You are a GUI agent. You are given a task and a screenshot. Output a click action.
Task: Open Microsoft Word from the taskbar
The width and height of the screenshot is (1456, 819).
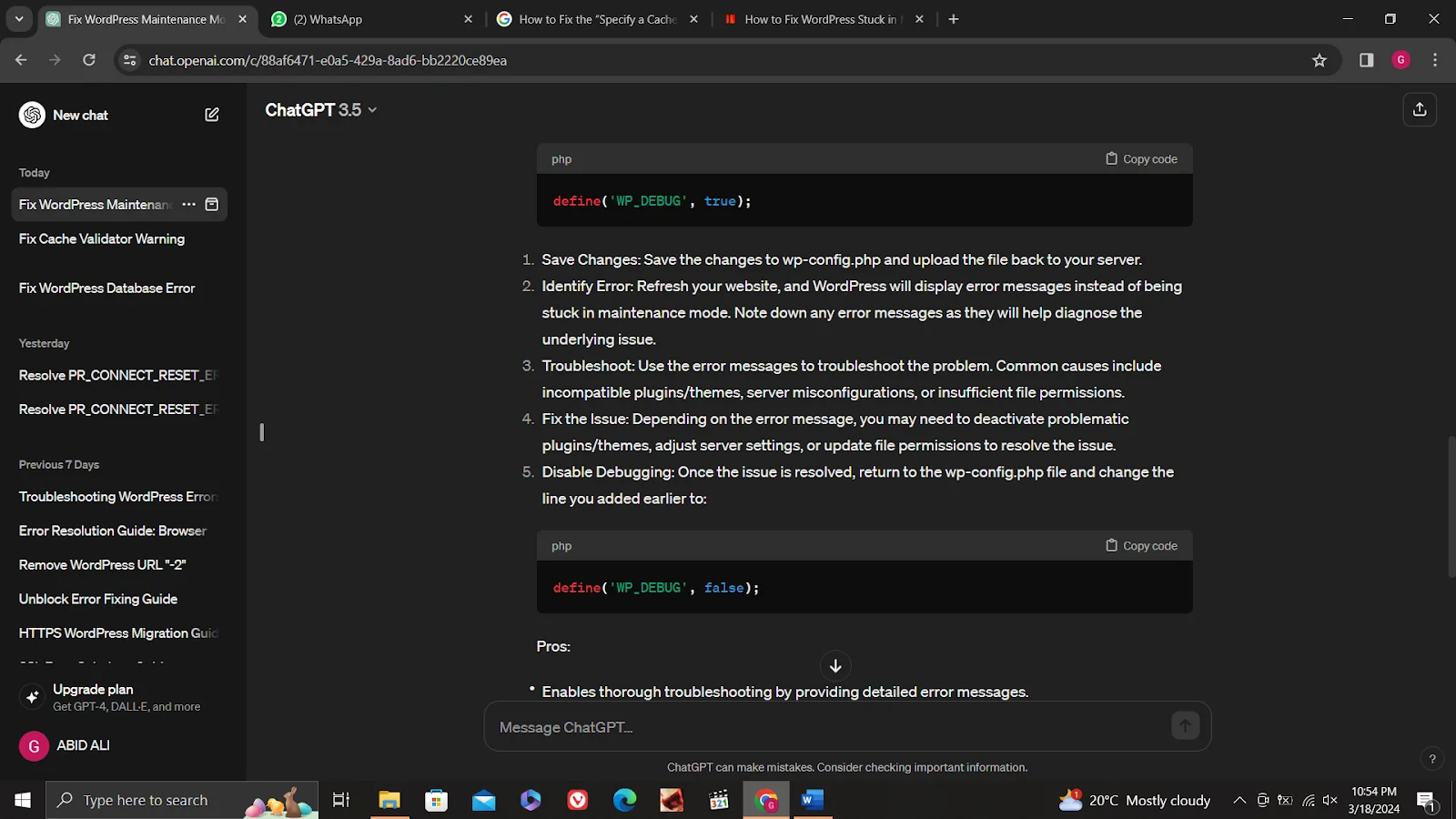tap(812, 800)
